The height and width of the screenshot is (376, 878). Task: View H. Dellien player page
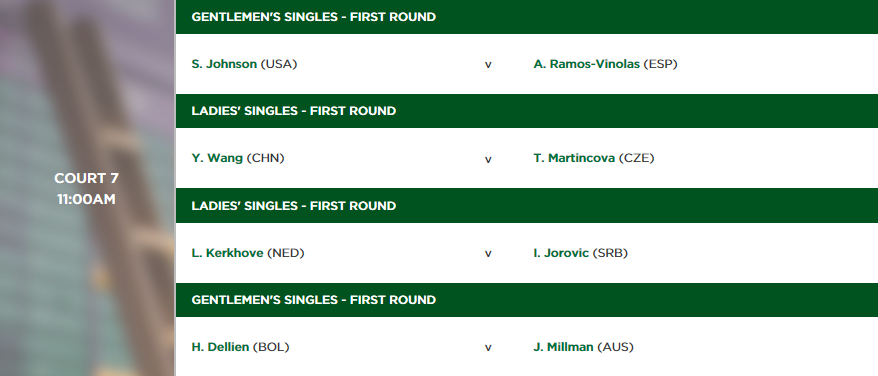coord(220,347)
